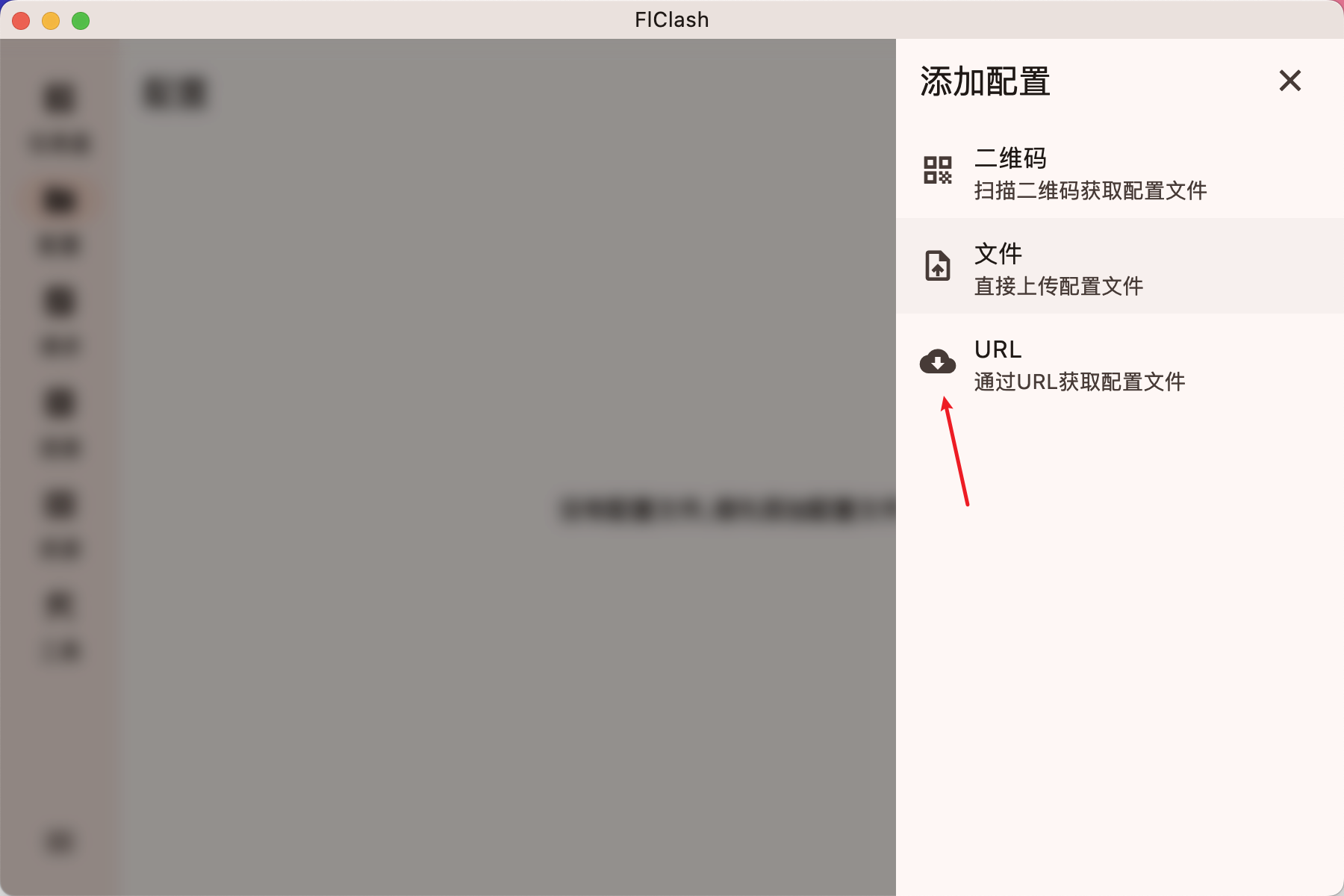This screenshot has width=1344, height=896.
Task: Pick the URL option label
Action: tap(998, 349)
